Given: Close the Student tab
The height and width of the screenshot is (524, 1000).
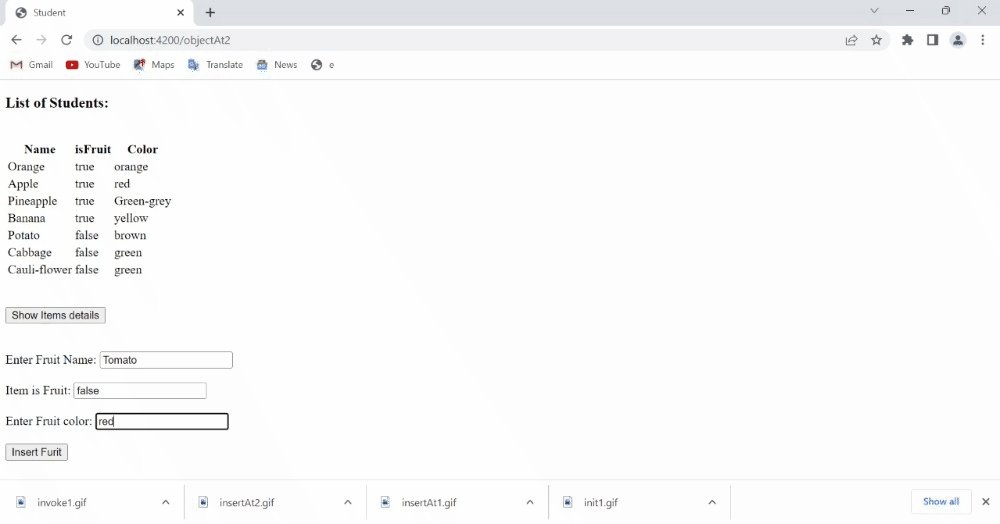Looking at the screenshot, I should click(x=180, y=12).
